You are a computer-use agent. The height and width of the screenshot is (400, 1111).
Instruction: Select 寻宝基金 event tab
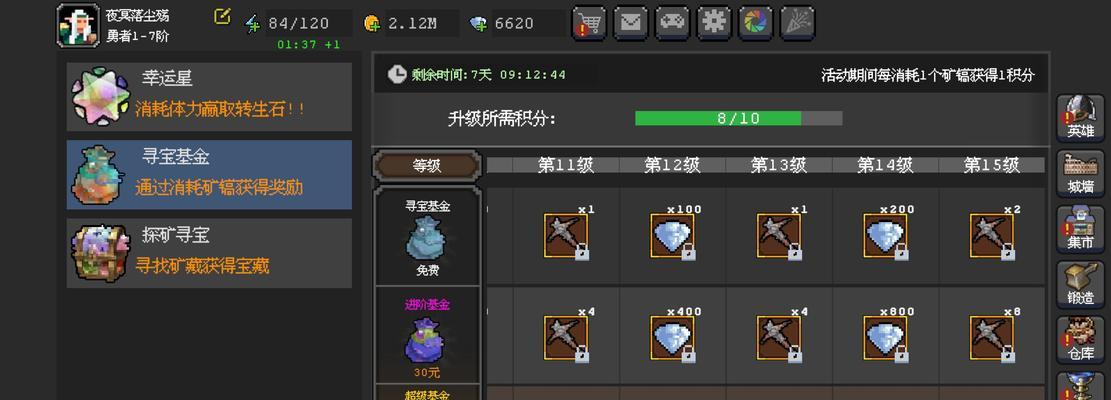click(x=209, y=175)
